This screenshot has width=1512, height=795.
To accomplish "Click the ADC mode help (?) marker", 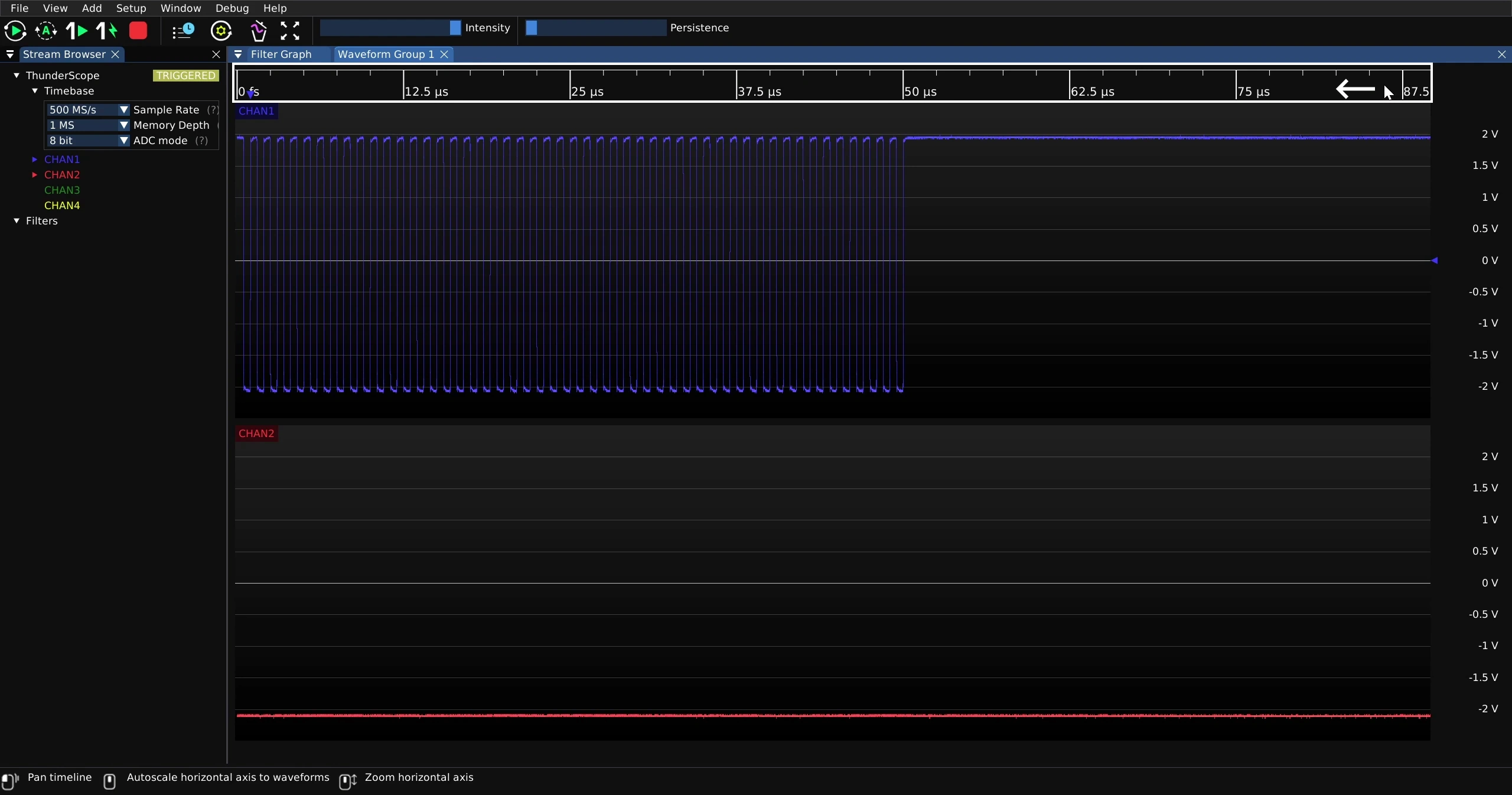I will pos(201,141).
